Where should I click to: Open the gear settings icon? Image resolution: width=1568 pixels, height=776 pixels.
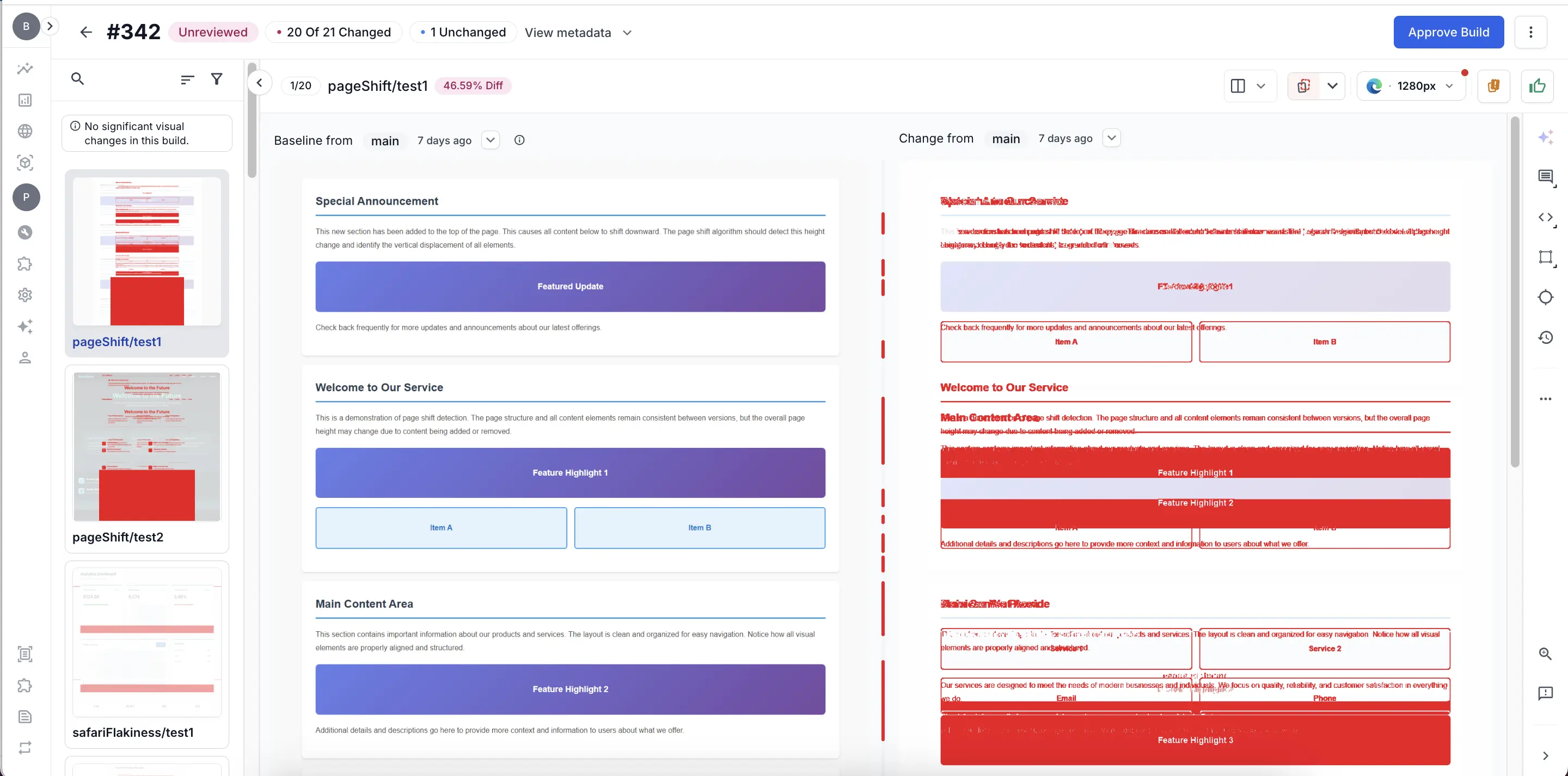point(25,295)
